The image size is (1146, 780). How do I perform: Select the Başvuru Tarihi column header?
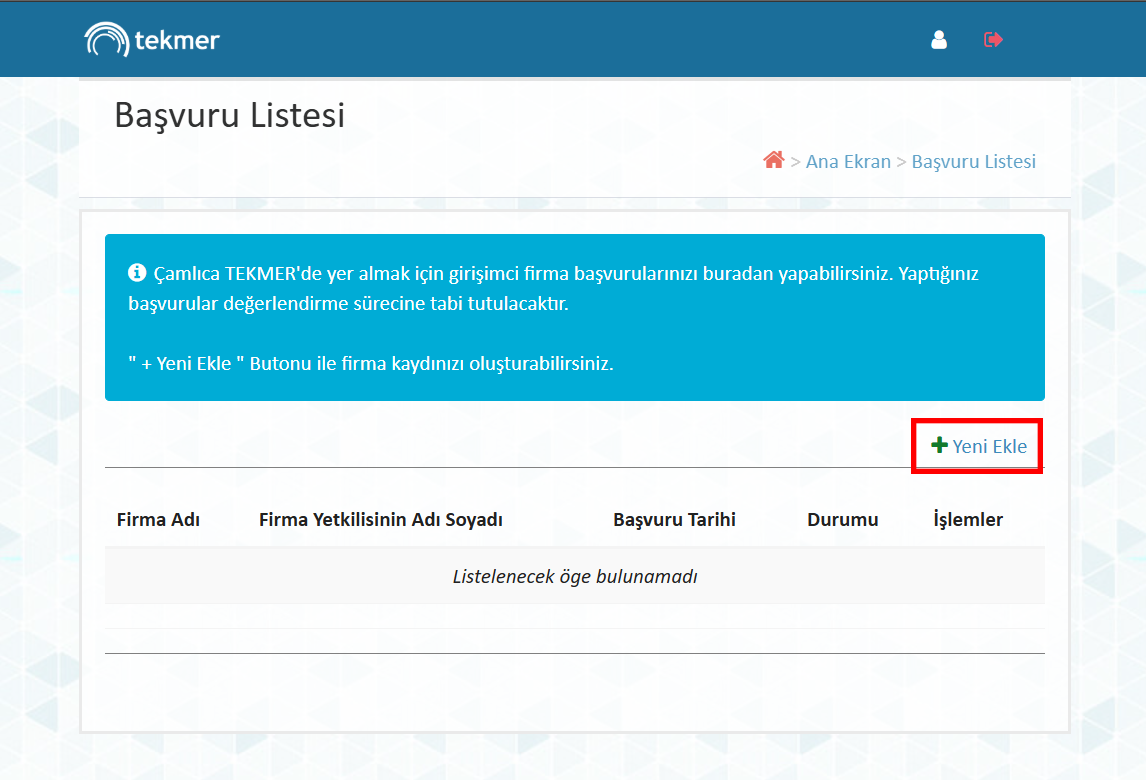coord(674,520)
